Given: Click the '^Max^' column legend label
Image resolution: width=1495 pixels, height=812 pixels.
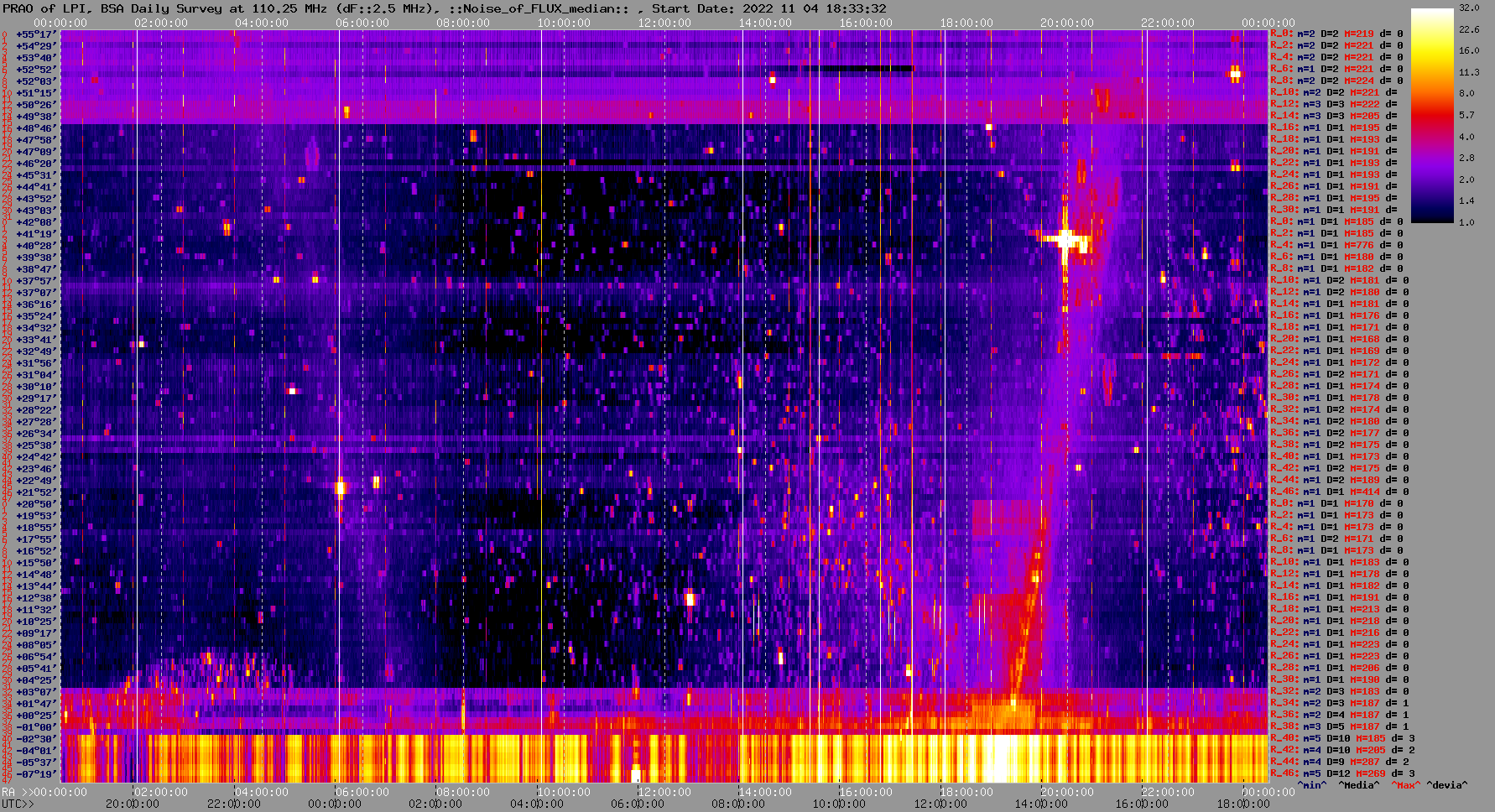Looking at the screenshot, I should 1406,786.
